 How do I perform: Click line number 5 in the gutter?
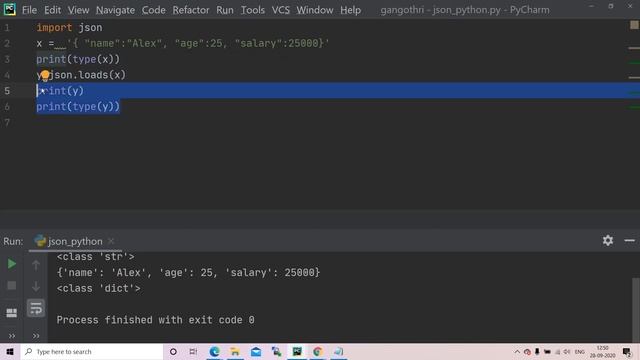[x=7, y=91]
